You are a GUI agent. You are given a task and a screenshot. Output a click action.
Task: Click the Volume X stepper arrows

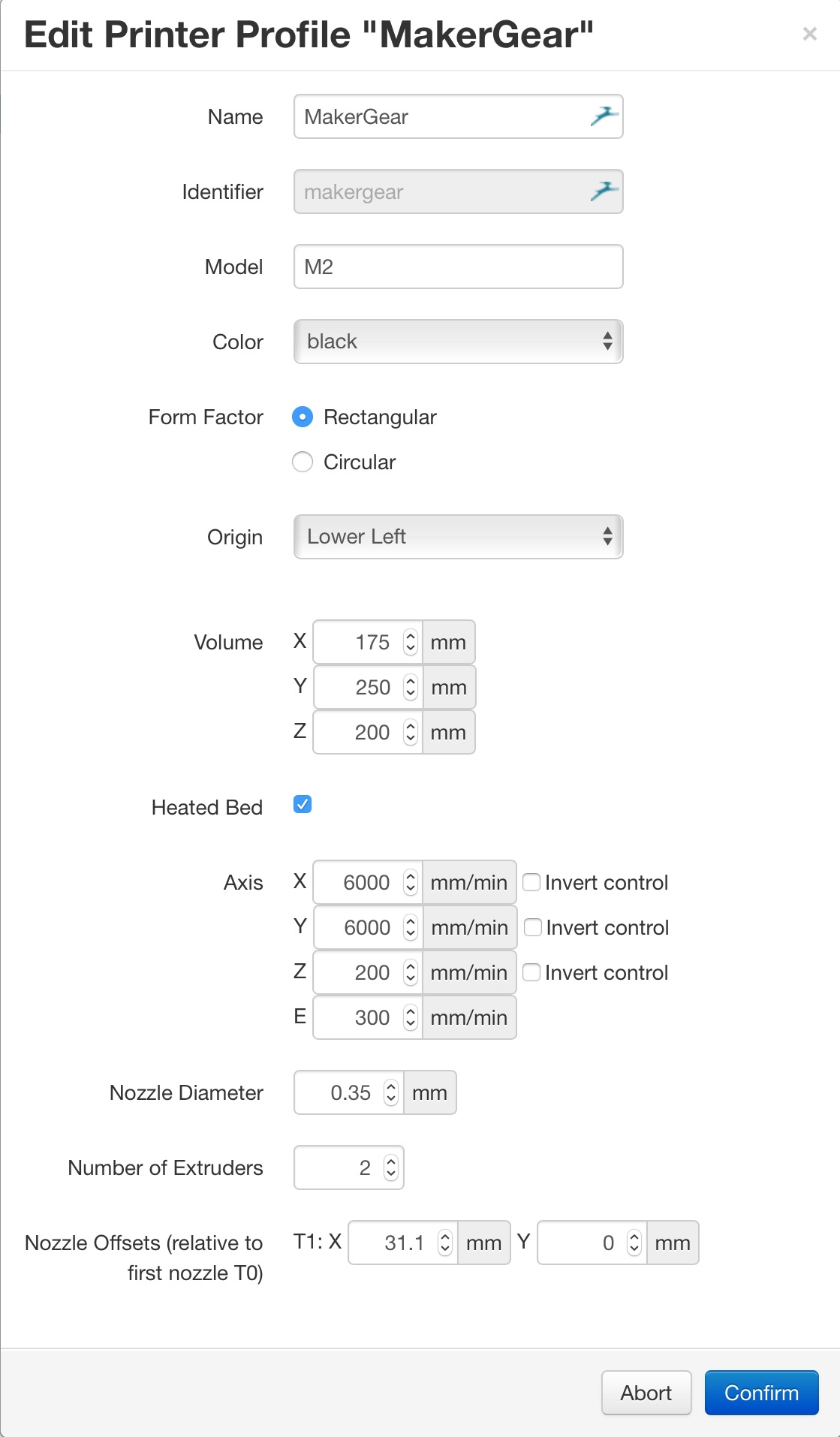tap(410, 643)
